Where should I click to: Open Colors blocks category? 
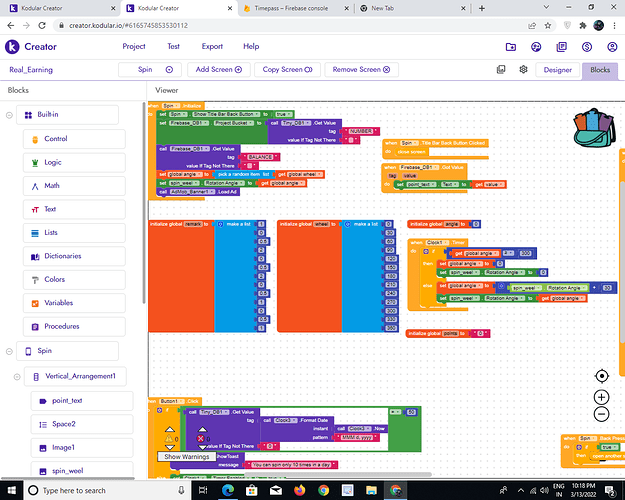coord(74,280)
